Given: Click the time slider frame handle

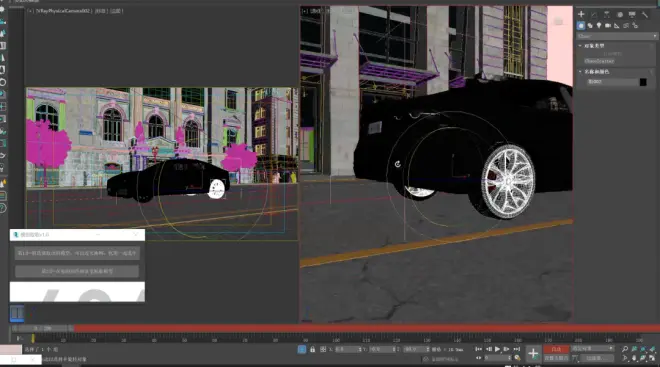Looking at the screenshot, I should pos(42,328).
